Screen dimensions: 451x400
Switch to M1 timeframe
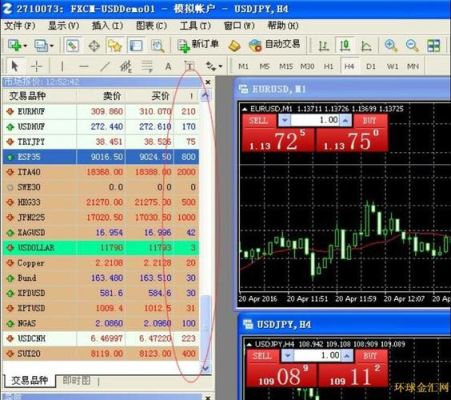click(x=243, y=66)
